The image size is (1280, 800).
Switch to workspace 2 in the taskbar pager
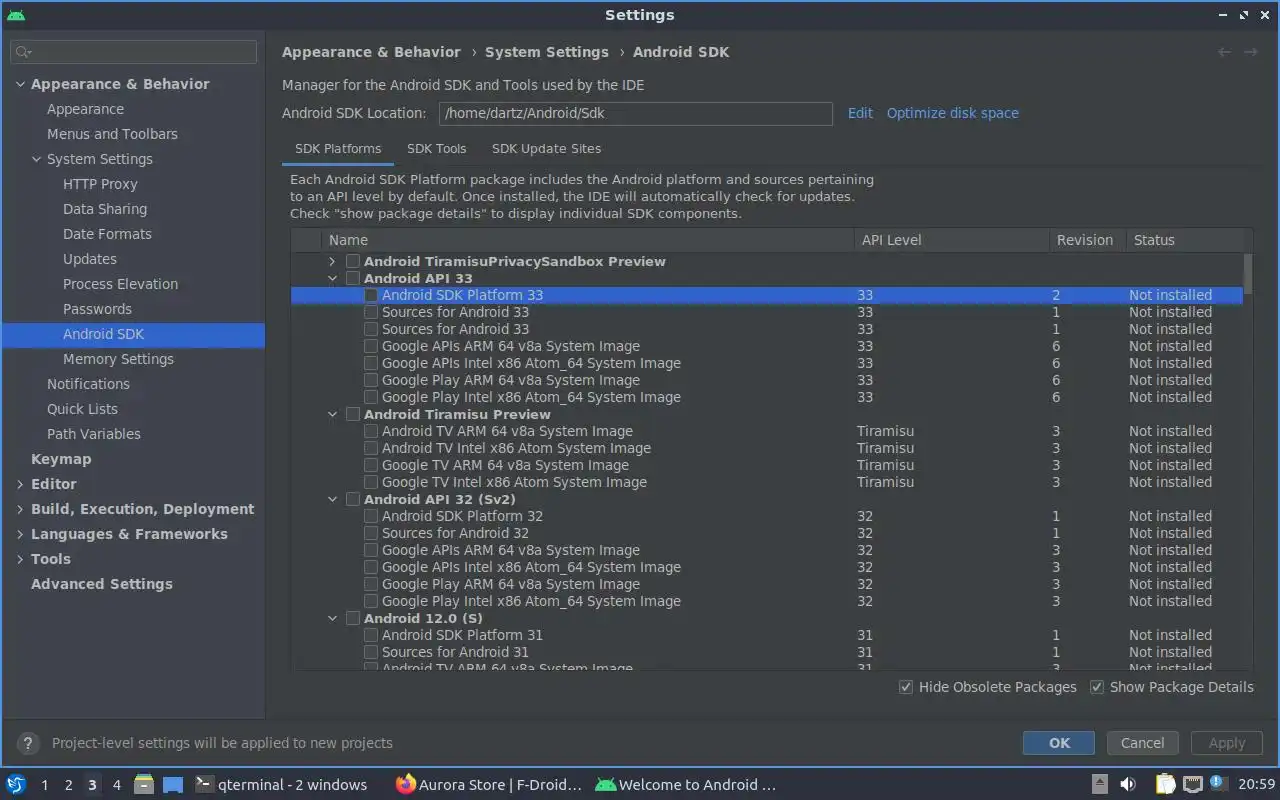pos(68,785)
